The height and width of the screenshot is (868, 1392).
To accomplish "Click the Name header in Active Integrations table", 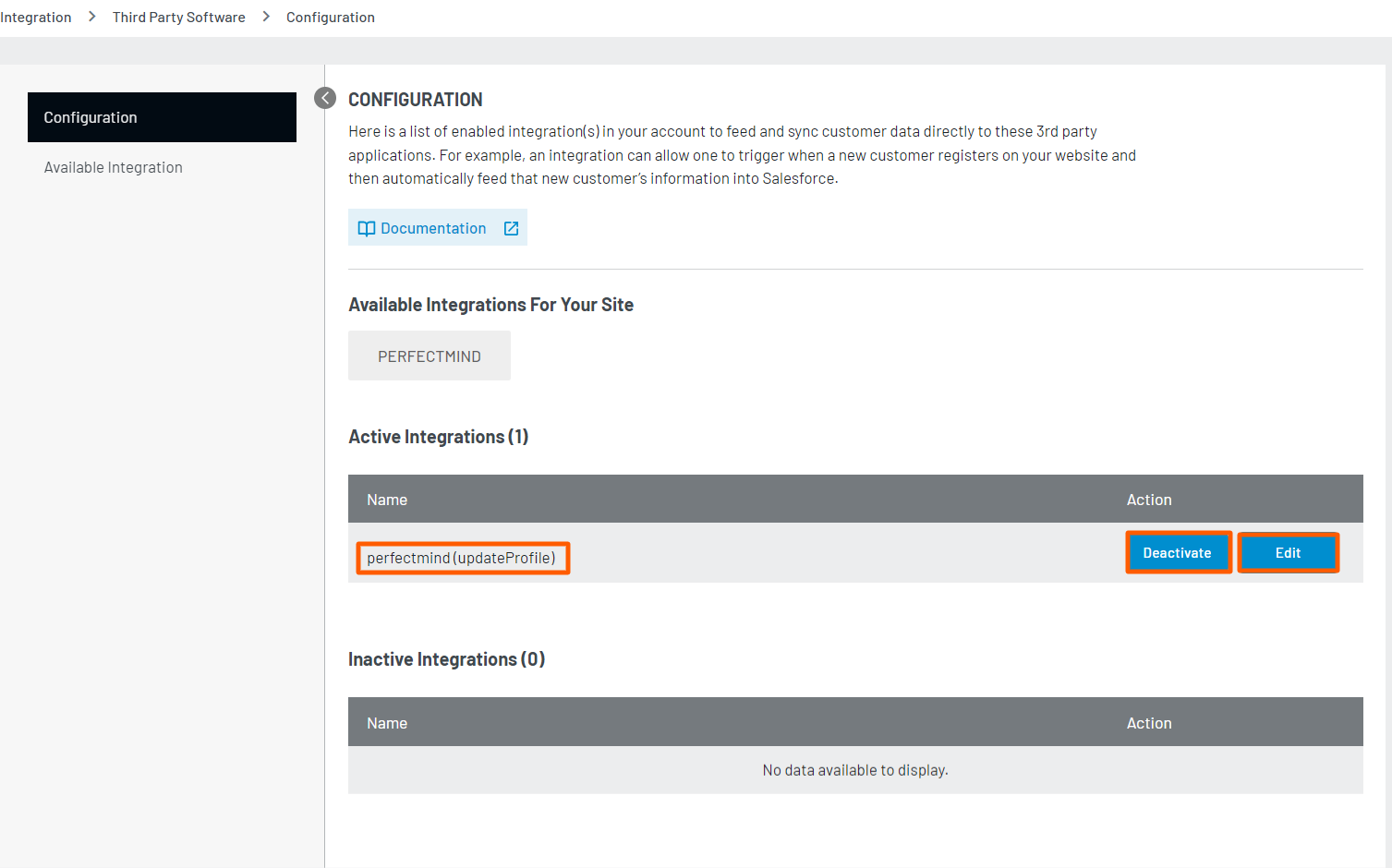I will 387,500.
